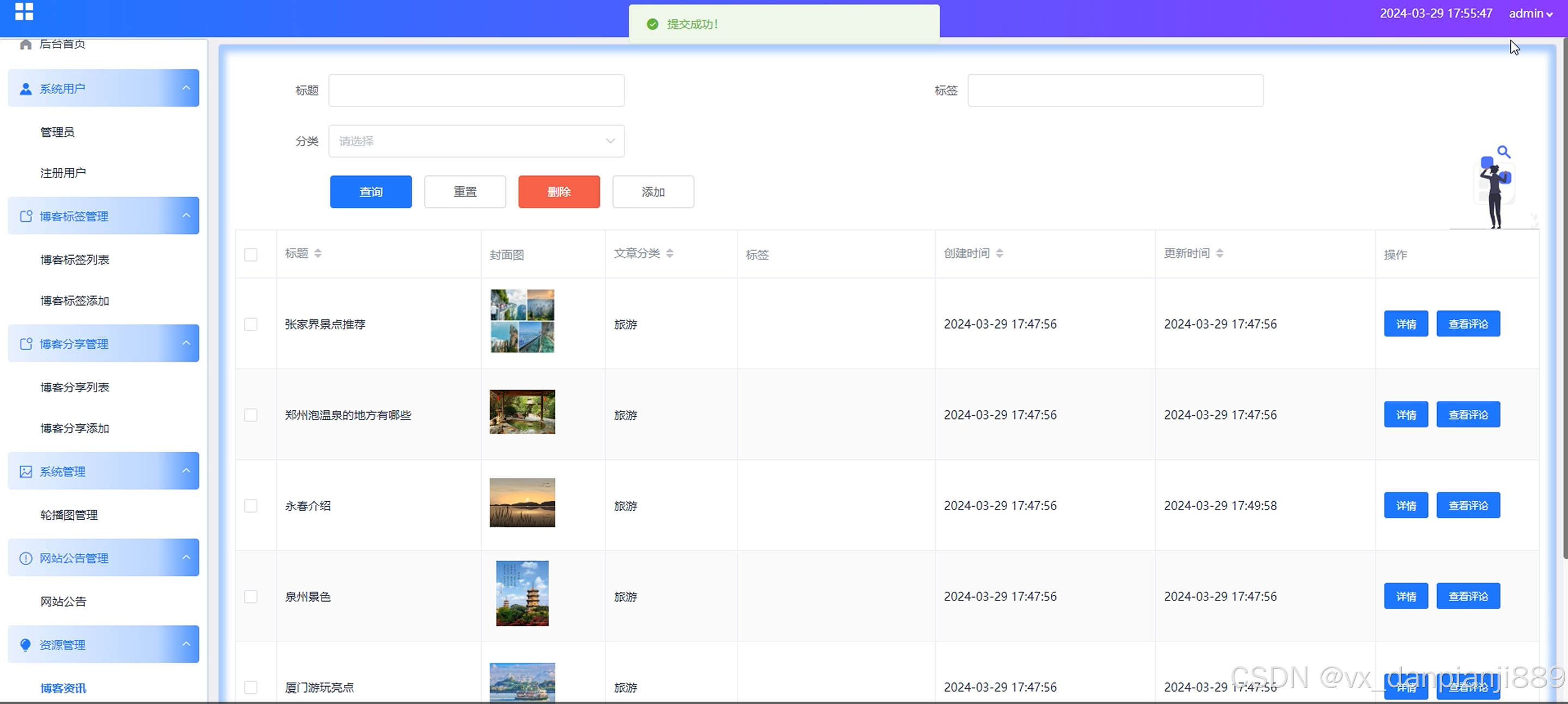Open the admin user dropdown
The image size is (1568, 704).
click(x=1530, y=14)
